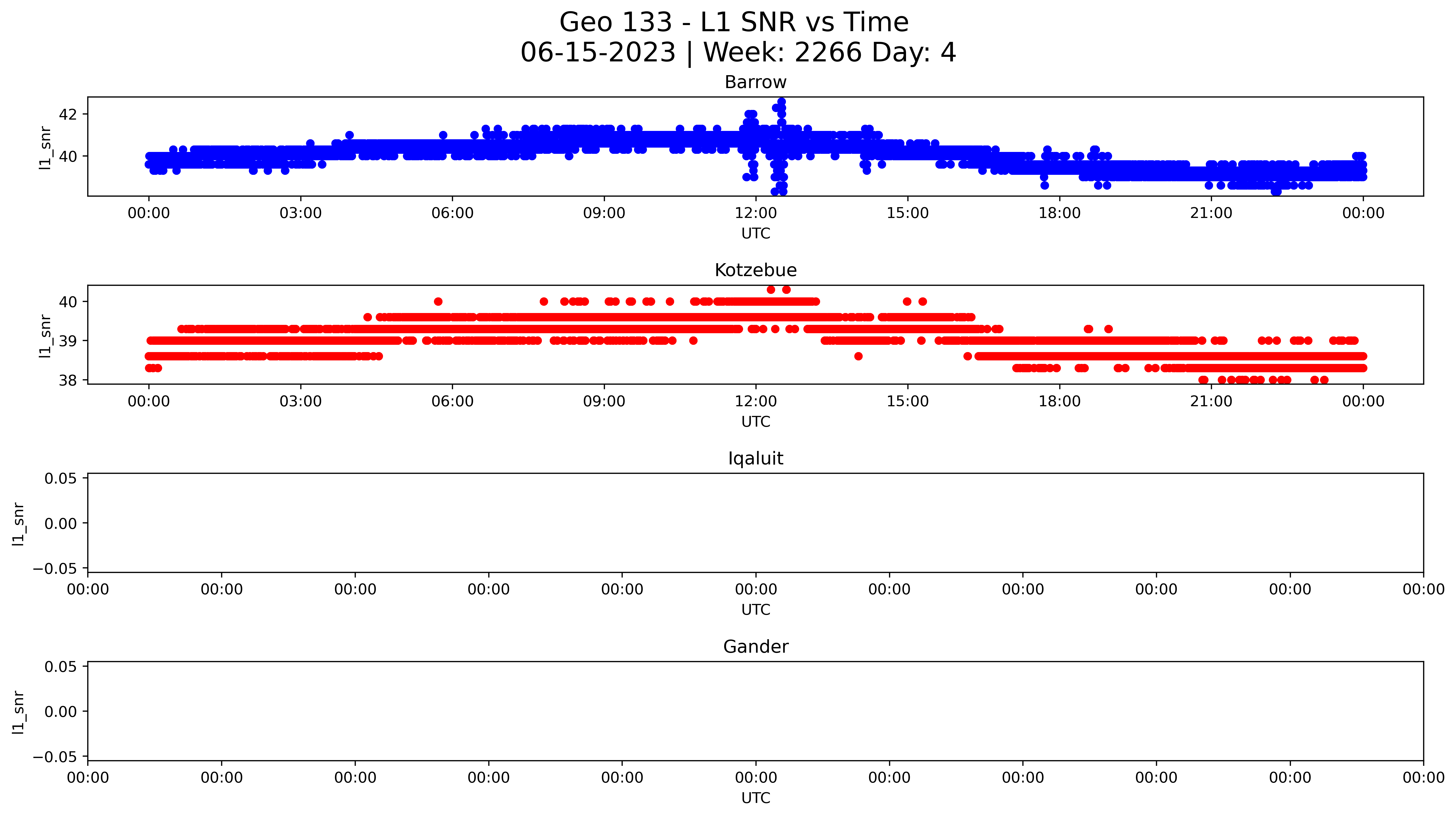Click the Kotzebue plot's '21:00' x-axis tick
1456x817 pixels.
point(1211,401)
